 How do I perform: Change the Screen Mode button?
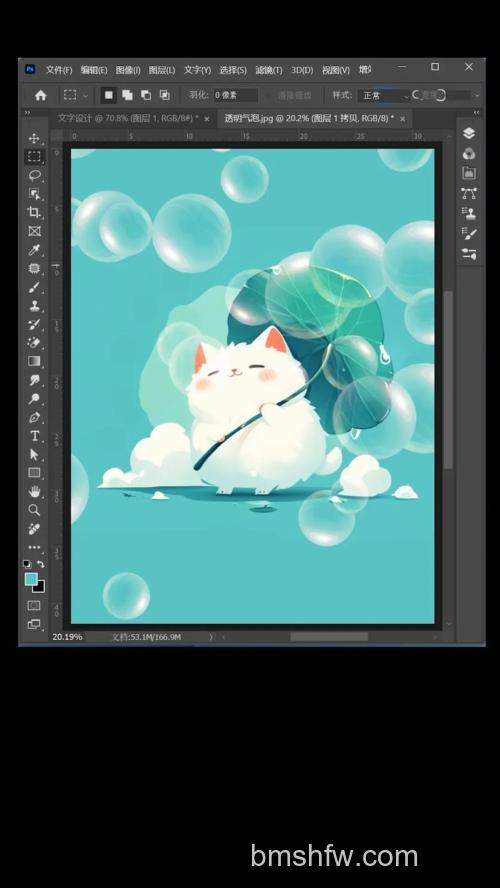34,624
